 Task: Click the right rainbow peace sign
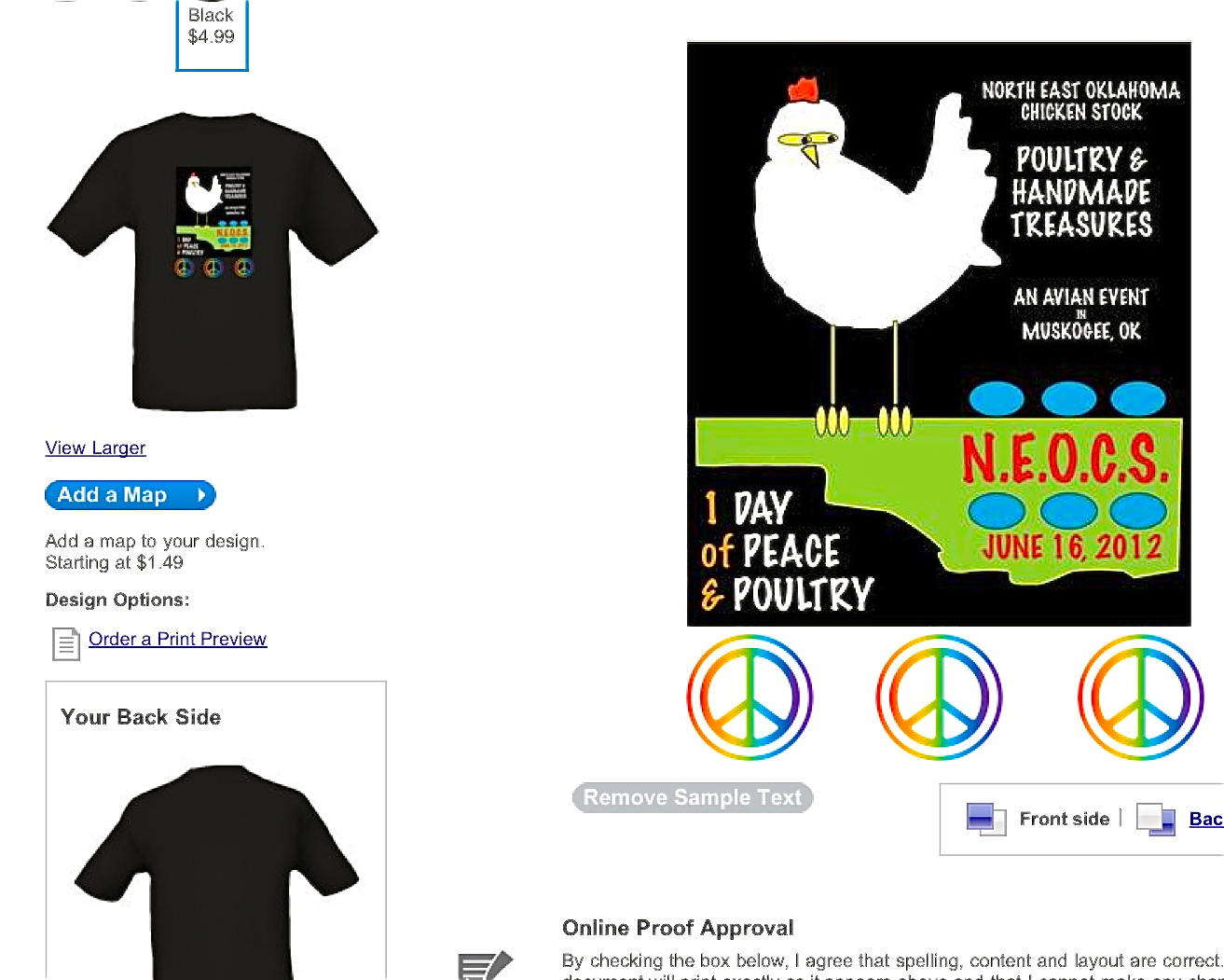(1141, 697)
